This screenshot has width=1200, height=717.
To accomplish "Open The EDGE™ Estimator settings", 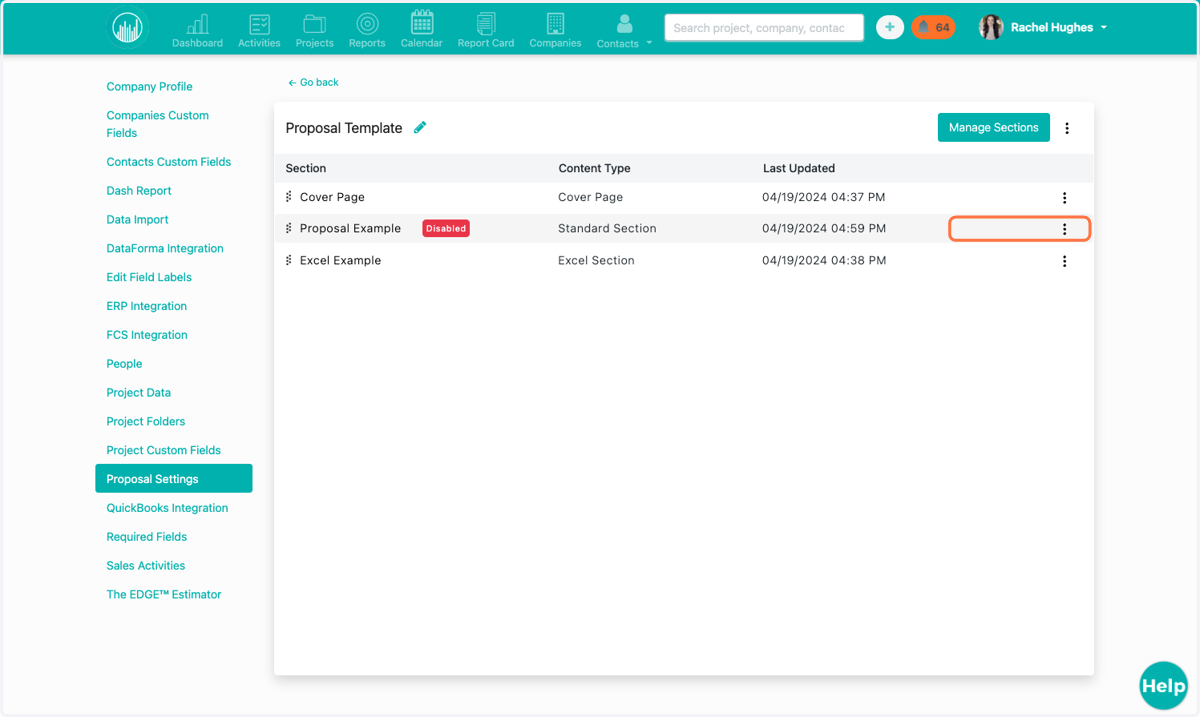I will 164,595.
